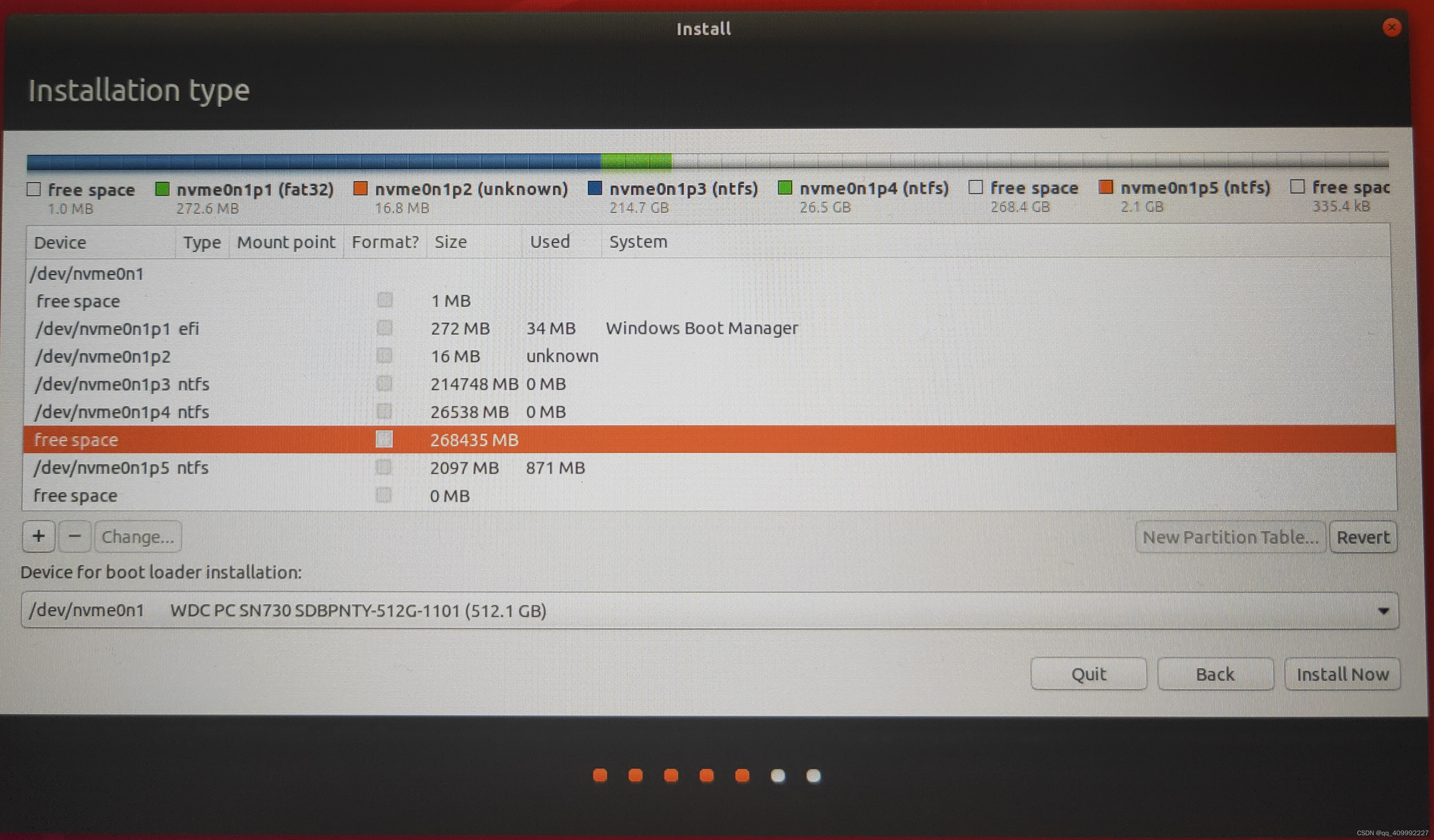This screenshot has width=1434, height=840.
Task: Select the /dev/nvme0n1p4 ntfs row
Action: [709, 411]
